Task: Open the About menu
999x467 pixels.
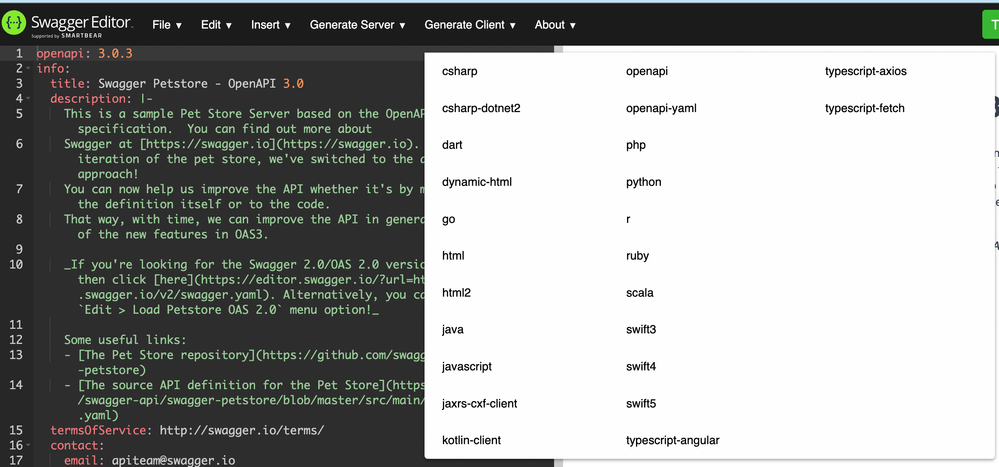Action: (x=555, y=25)
